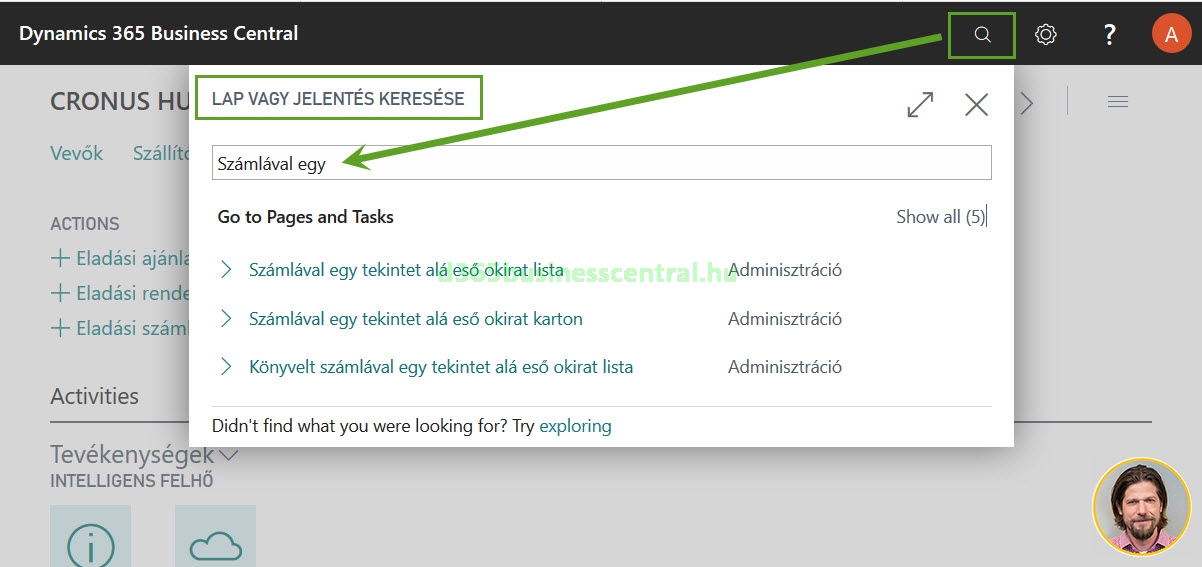Expand the Tevékenységek dropdown chevron

229,456
